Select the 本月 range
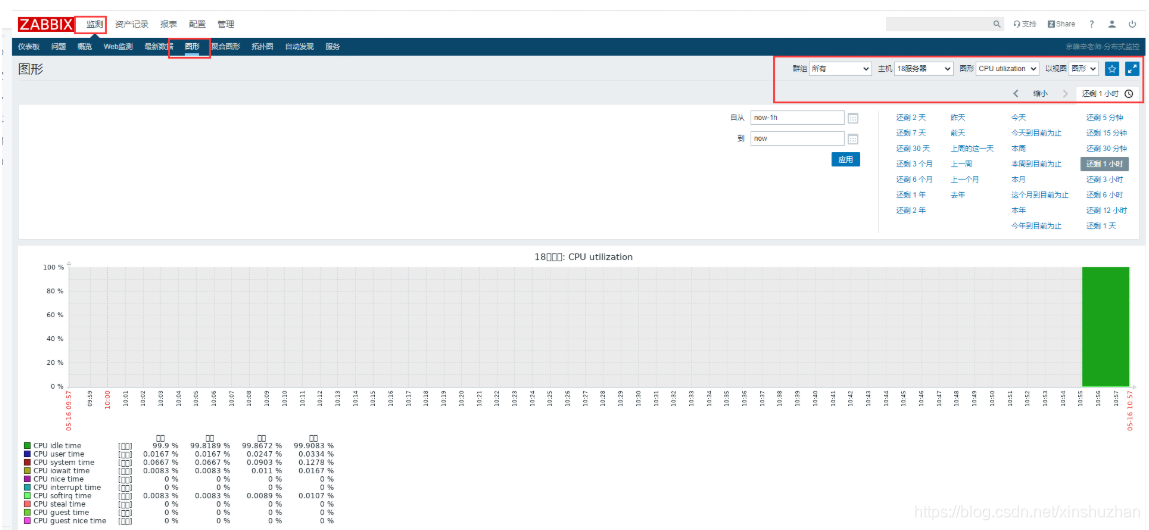 pos(1019,179)
